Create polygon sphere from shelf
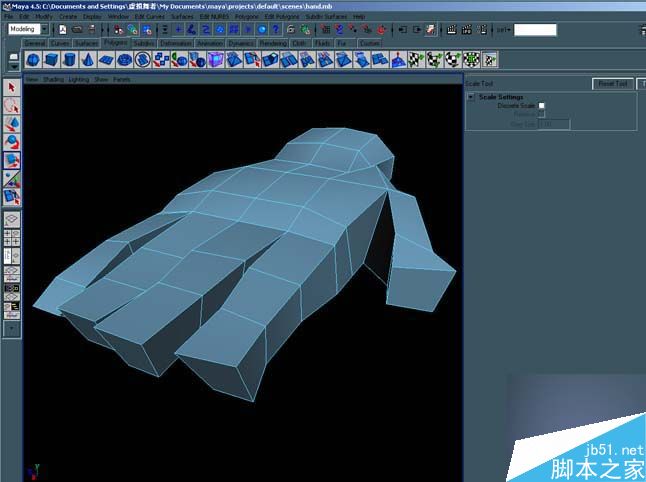The height and width of the screenshot is (482, 646). 35,60
